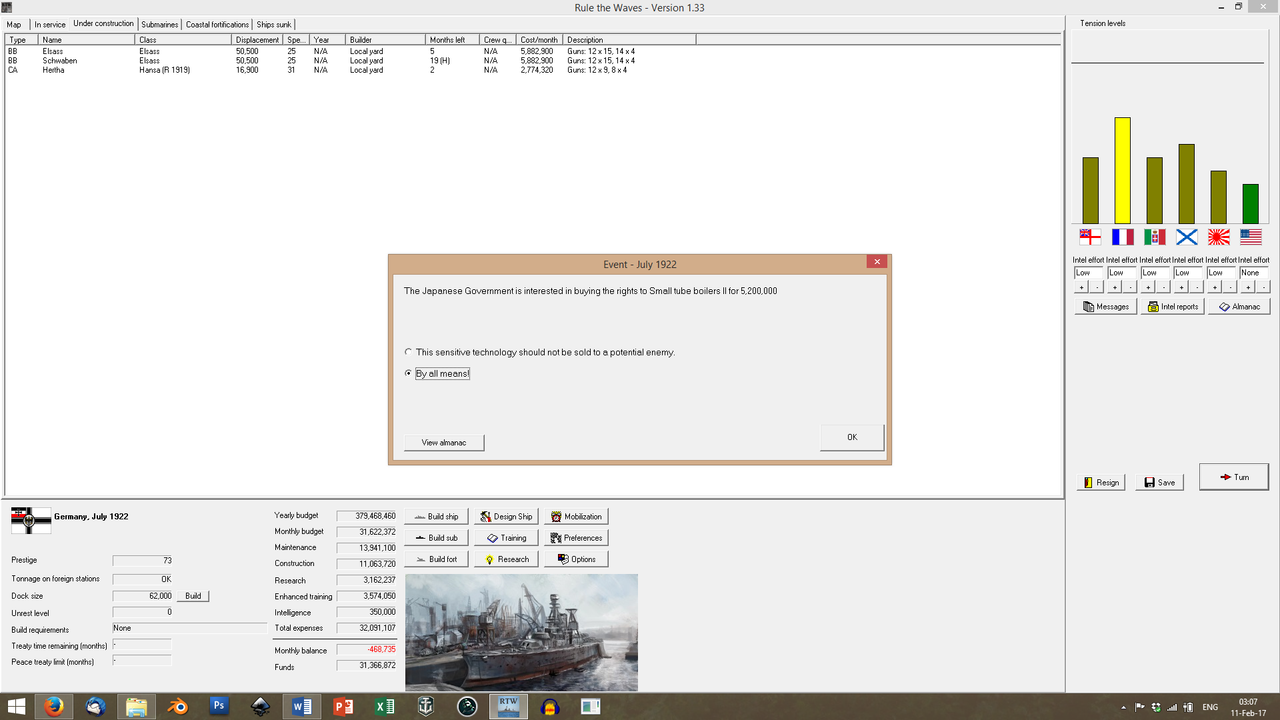Image resolution: width=1280 pixels, height=720 pixels.
Task: Click the Resign button
Action: pos(1101,482)
